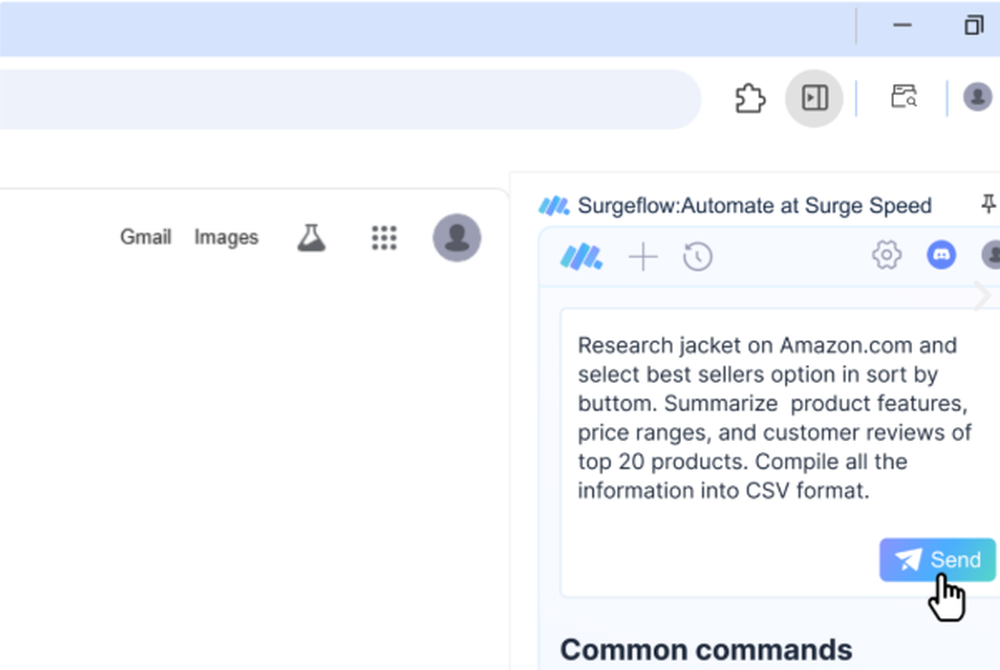Click the Google account avatar
Viewport: 1000px width, 670px height.
click(457, 237)
